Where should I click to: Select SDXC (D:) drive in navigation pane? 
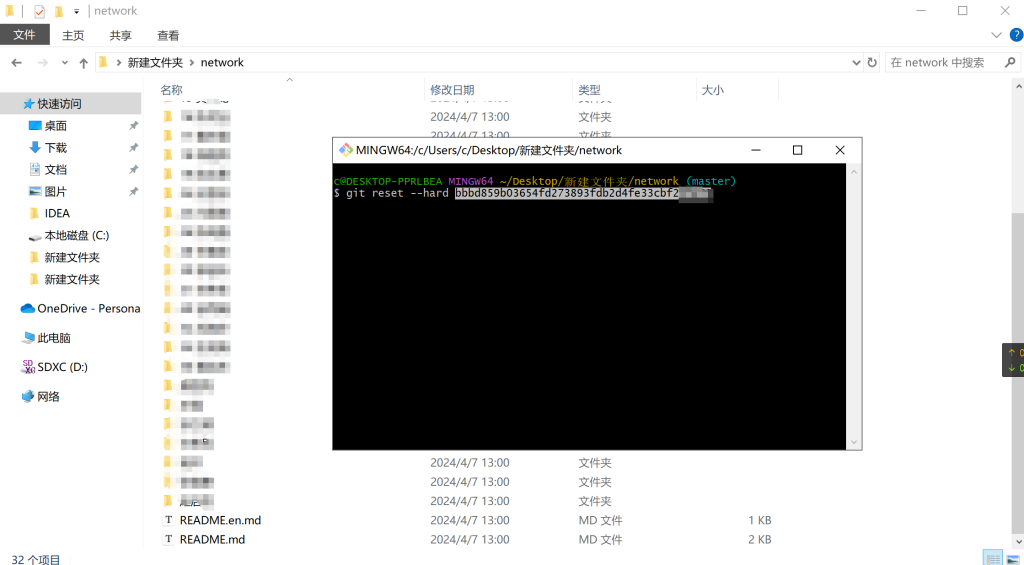[62, 367]
